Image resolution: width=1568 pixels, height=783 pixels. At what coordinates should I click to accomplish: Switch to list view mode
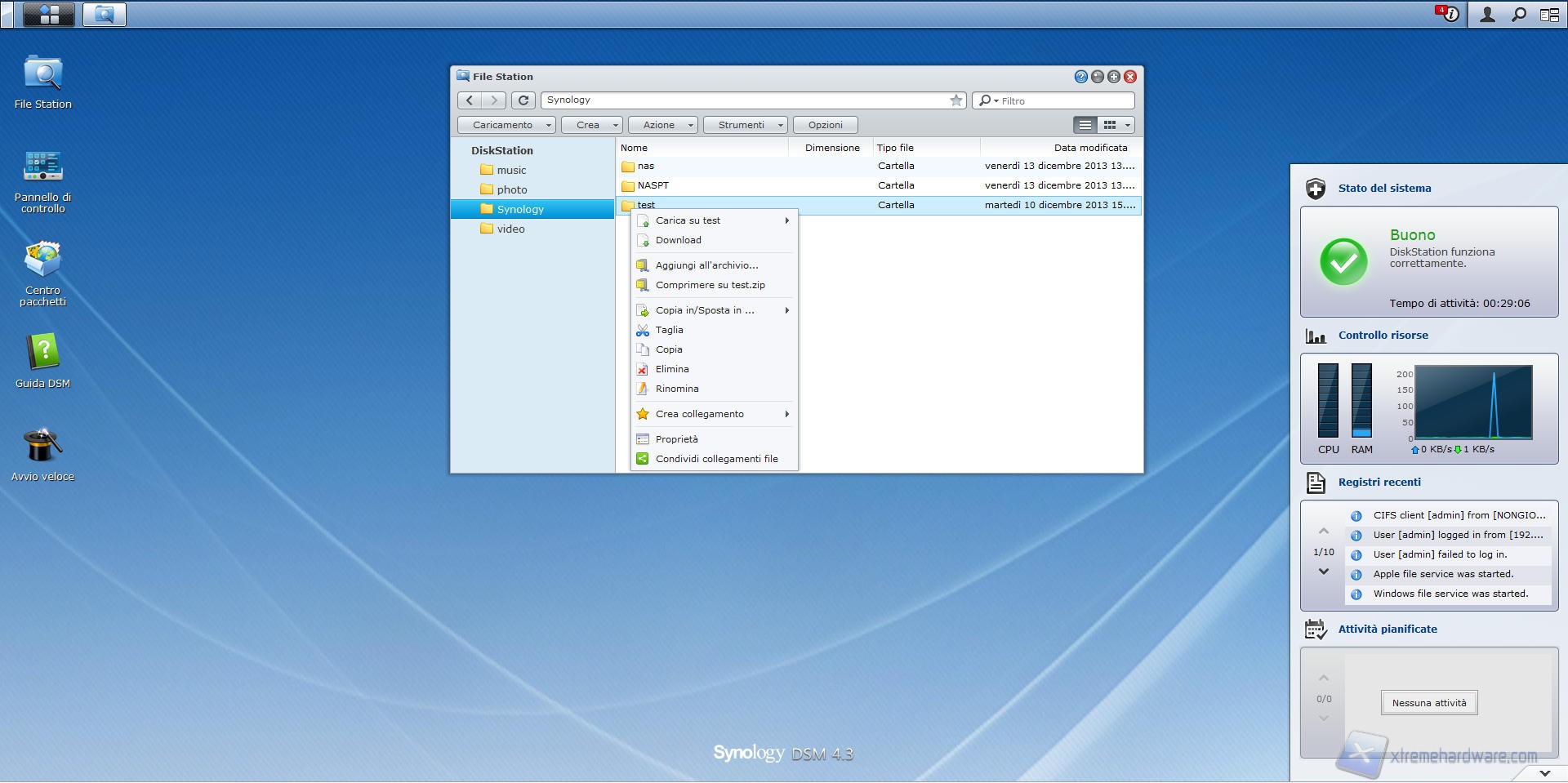click(1085, 125)
